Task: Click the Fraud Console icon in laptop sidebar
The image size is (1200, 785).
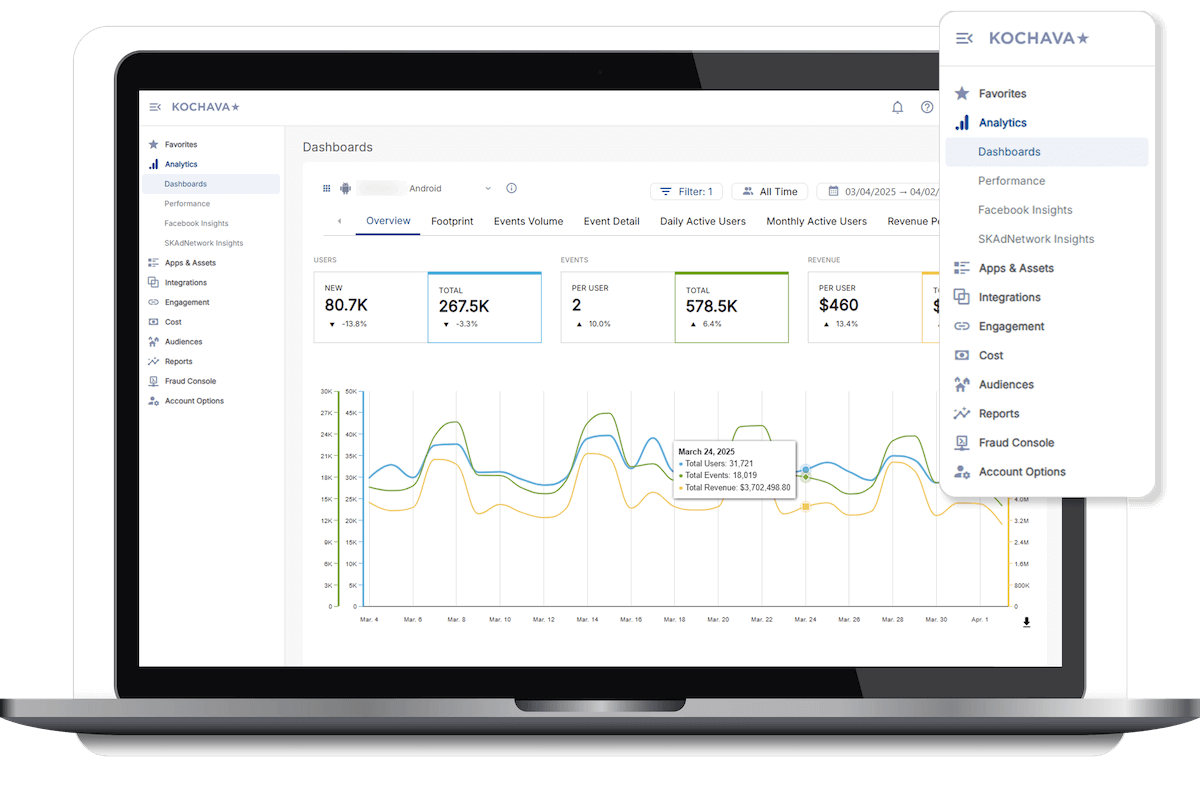Action: tap(153, 381)
